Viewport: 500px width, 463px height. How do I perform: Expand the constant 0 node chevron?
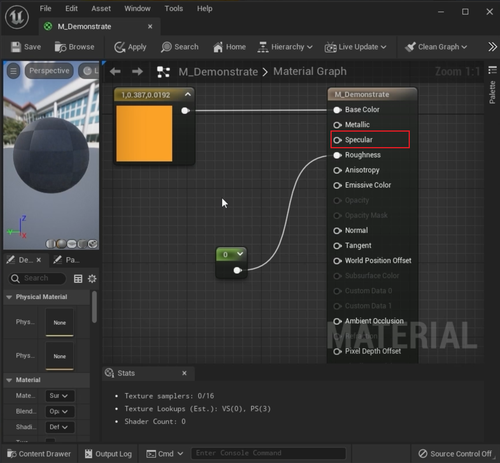coord(240,254)
